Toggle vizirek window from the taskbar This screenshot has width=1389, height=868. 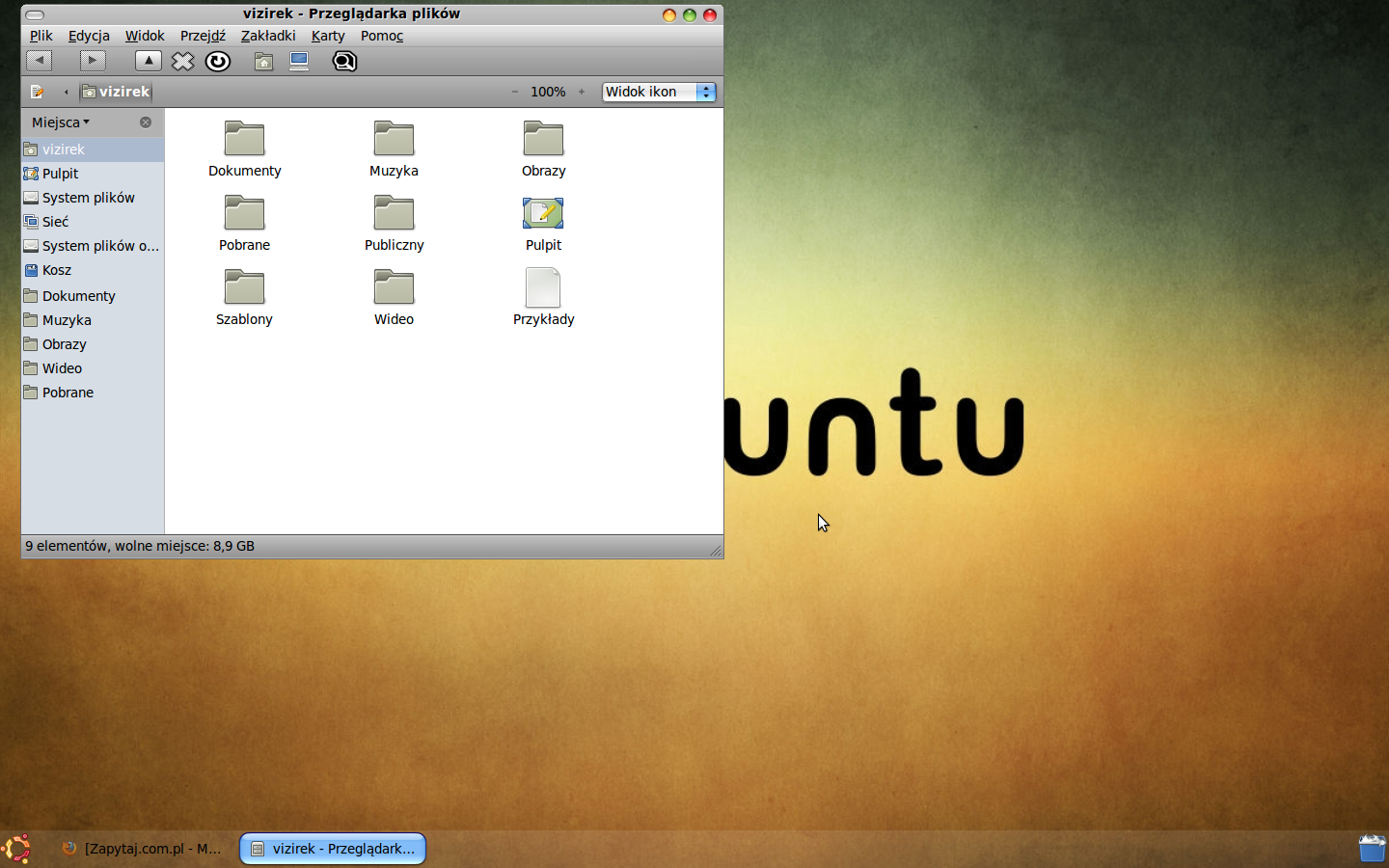333,849
